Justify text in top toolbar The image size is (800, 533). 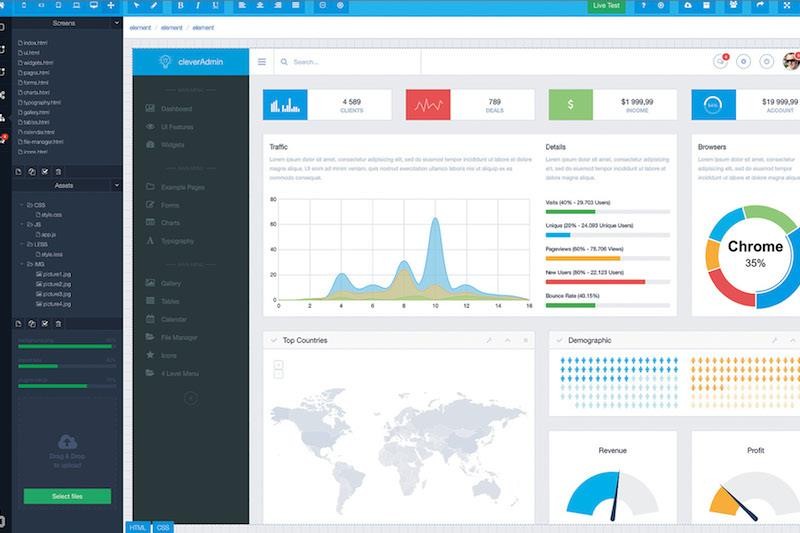tap(295, 5)
